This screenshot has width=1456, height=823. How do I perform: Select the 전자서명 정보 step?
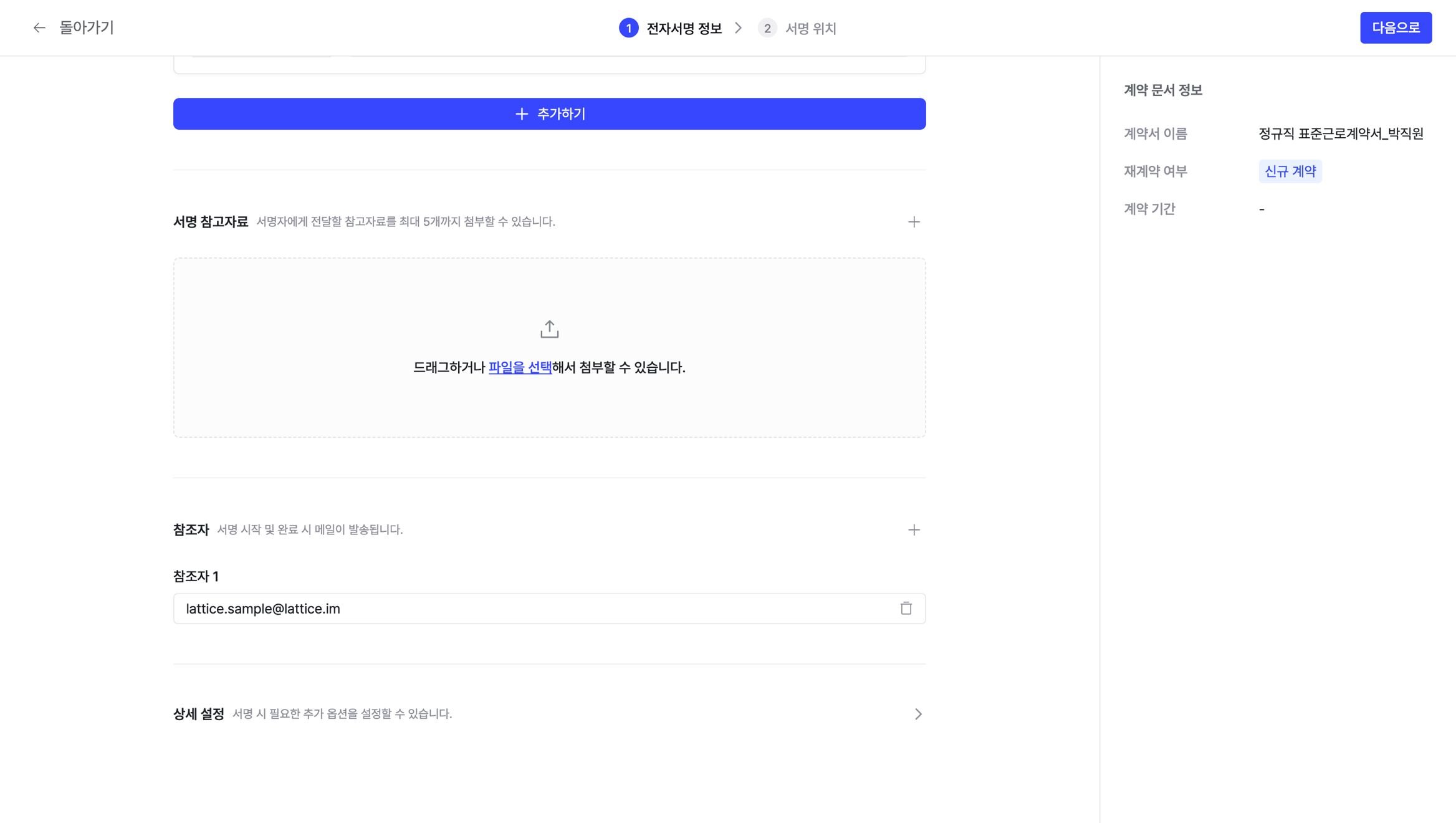pyautogui.click(x=684, y=29)
